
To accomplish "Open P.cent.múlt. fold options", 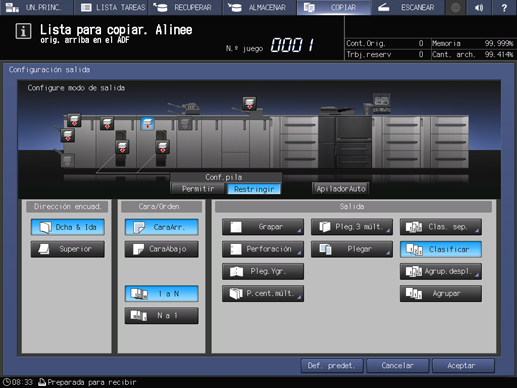I will (x=263, y=294).
